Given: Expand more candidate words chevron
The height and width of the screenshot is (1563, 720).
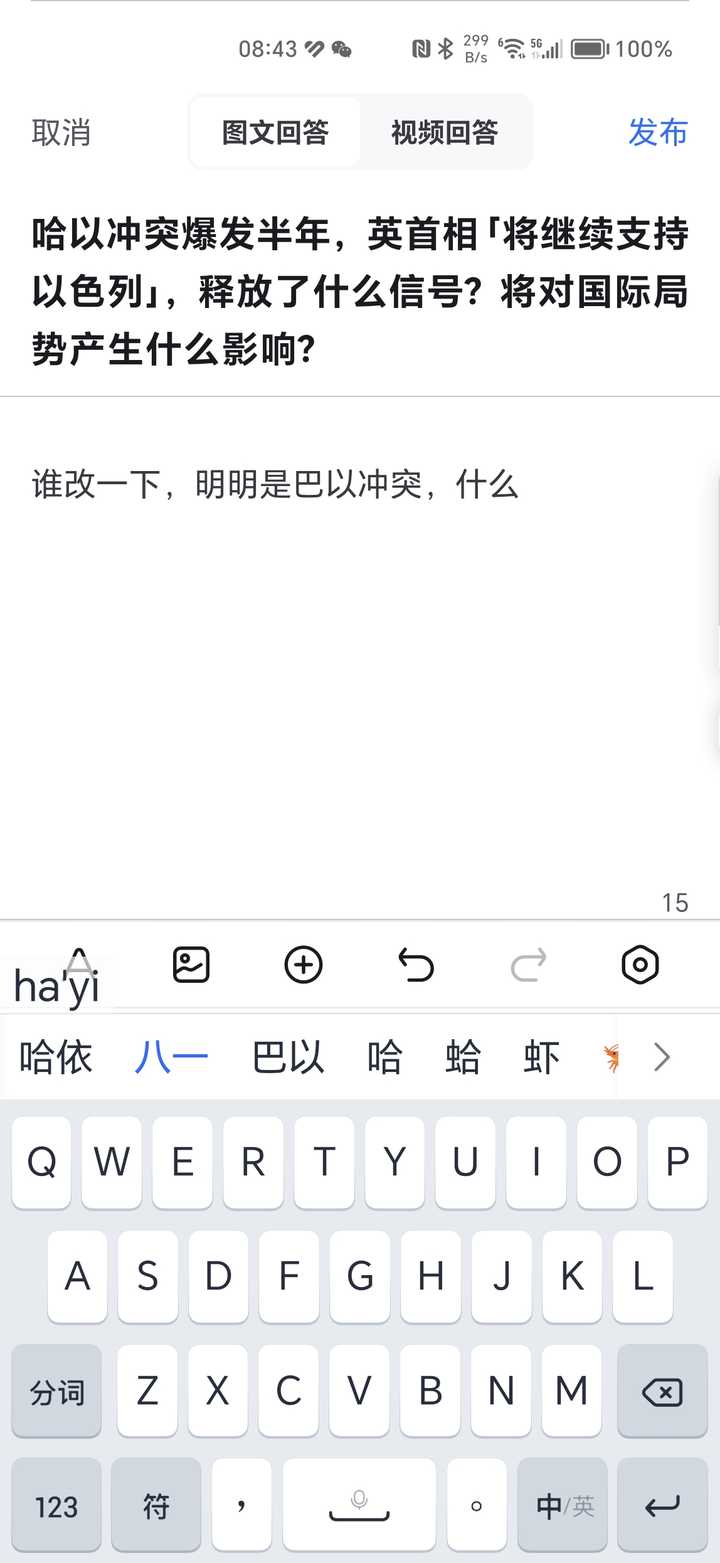Looking at the screenshot, I should click(662, 1057).
